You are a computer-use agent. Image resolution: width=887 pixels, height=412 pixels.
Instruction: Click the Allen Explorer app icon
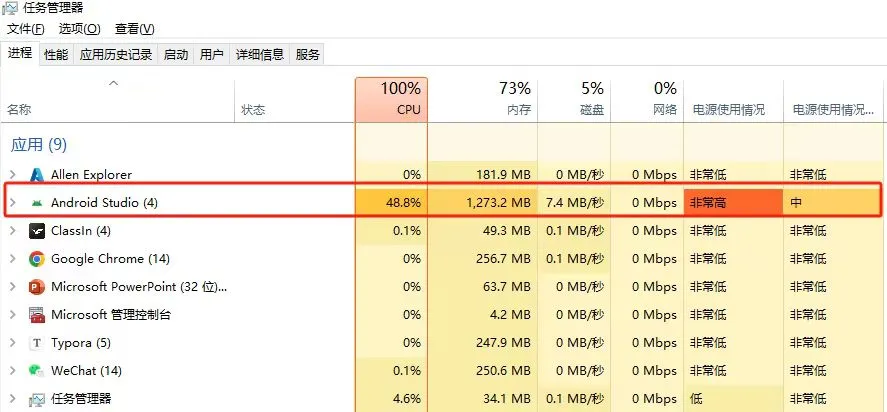click(x=37, y=175)
